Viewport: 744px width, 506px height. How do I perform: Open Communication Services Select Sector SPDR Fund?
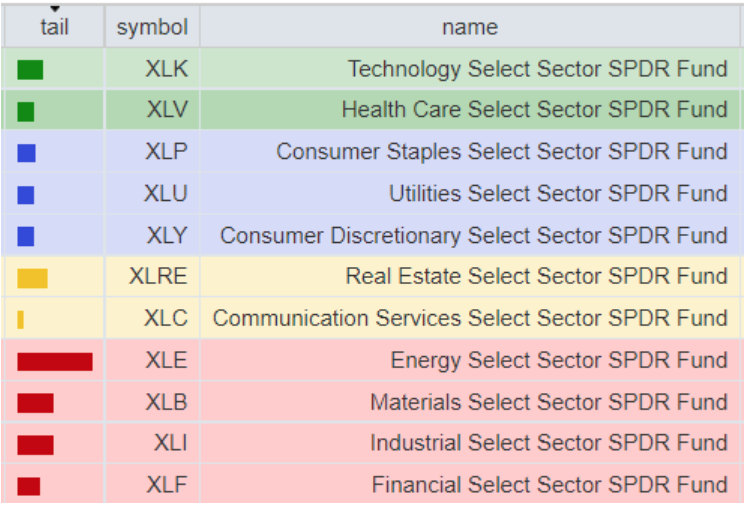click(x=470, y=319)
